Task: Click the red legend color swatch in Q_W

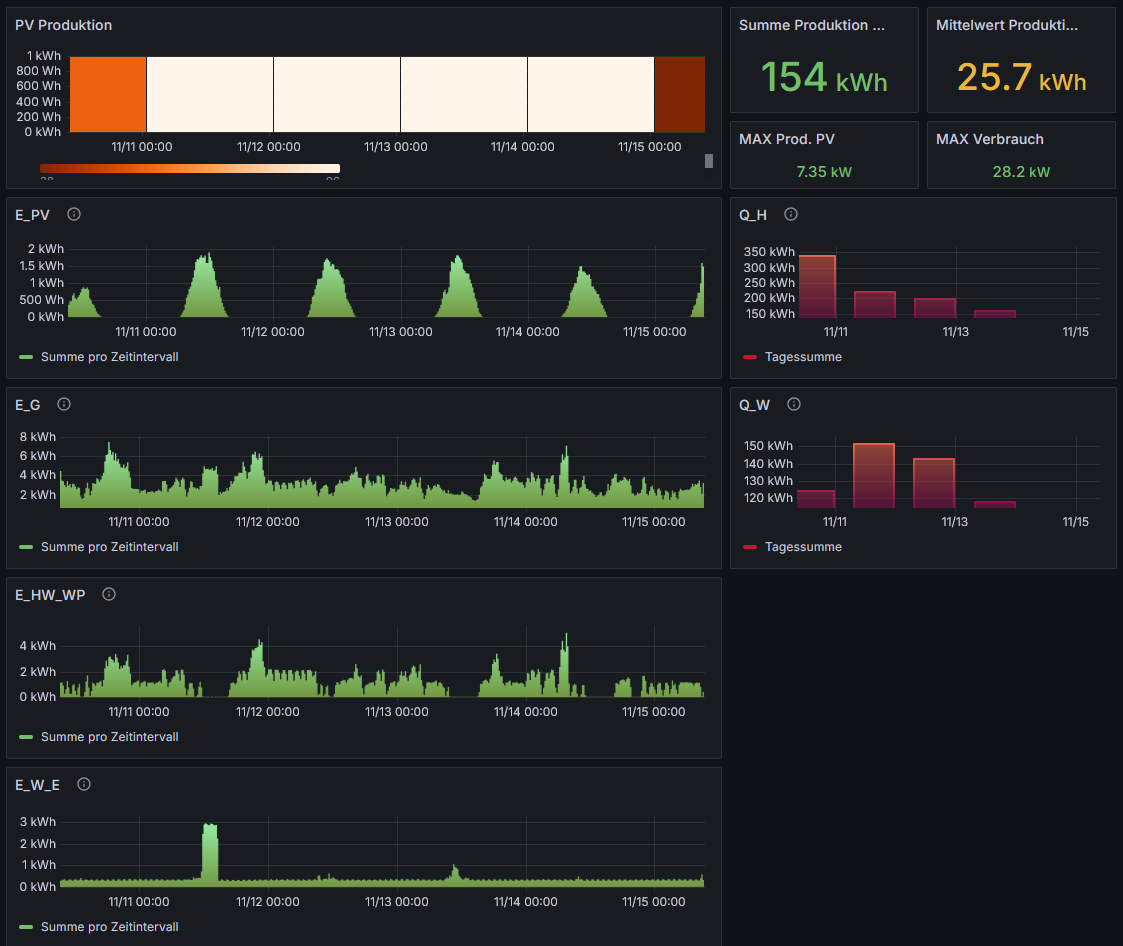Action: (x=750, y=546)
